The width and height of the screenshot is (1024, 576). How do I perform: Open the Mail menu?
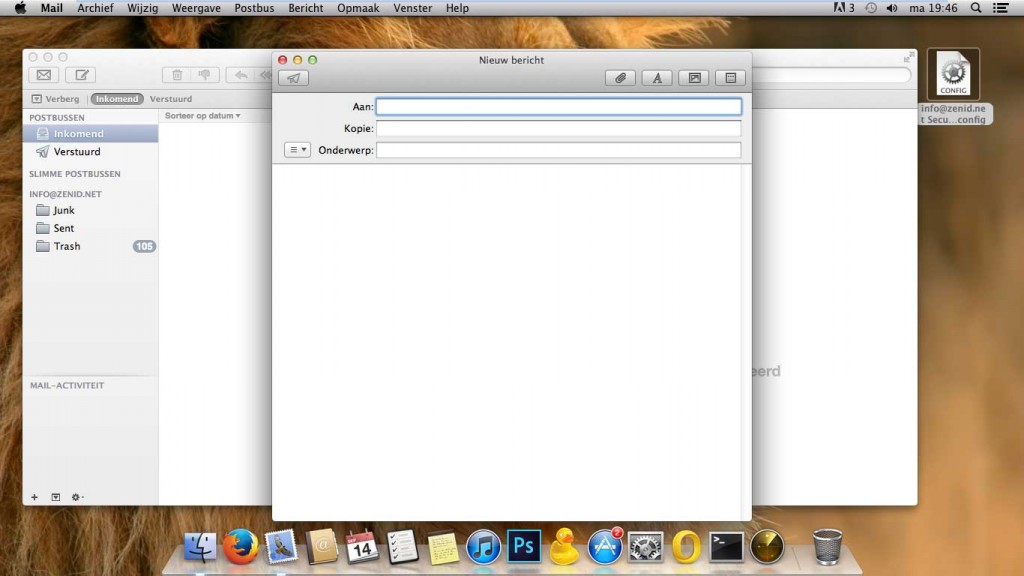[52, 8]
